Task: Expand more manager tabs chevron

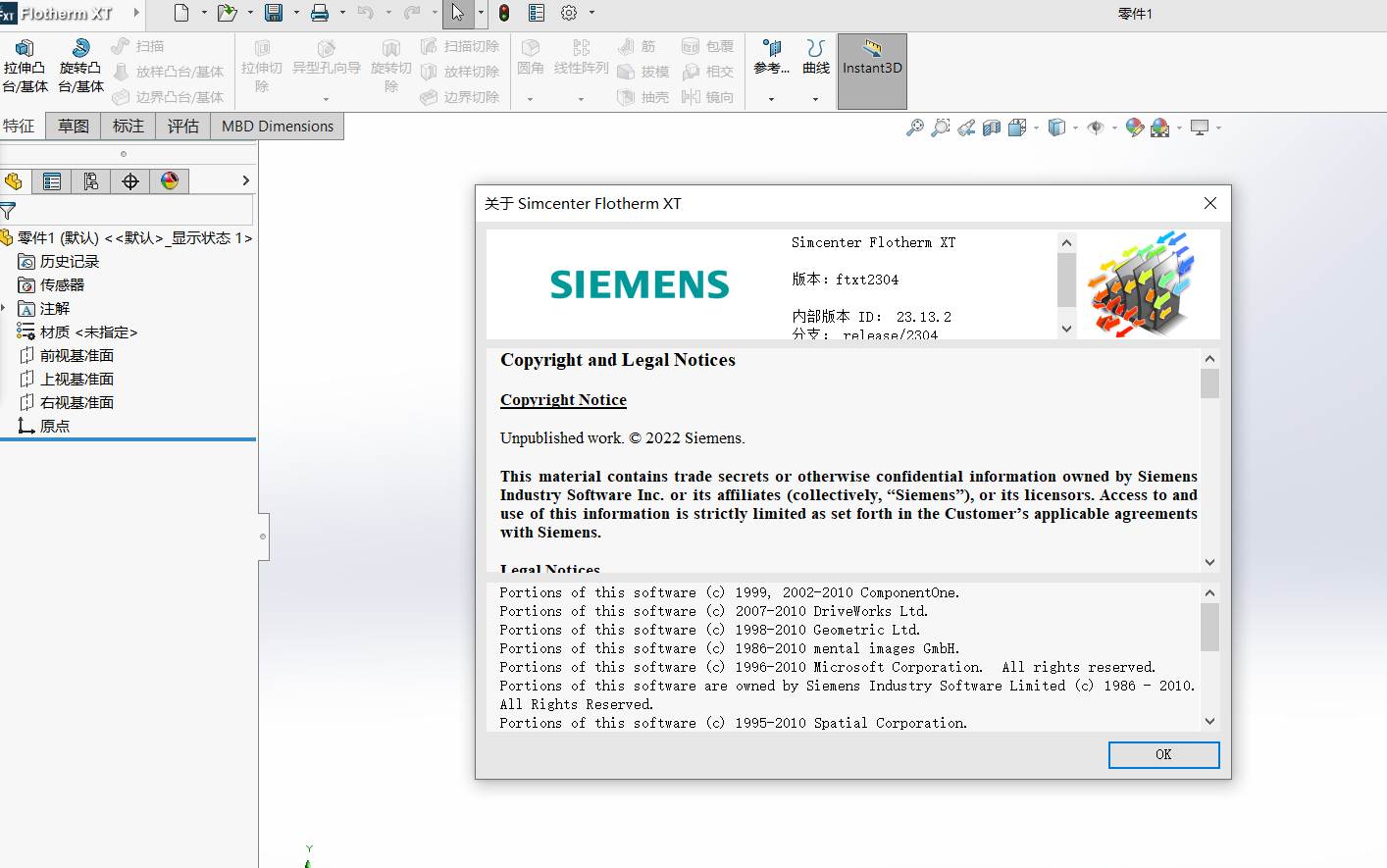Action: [245, 180]
